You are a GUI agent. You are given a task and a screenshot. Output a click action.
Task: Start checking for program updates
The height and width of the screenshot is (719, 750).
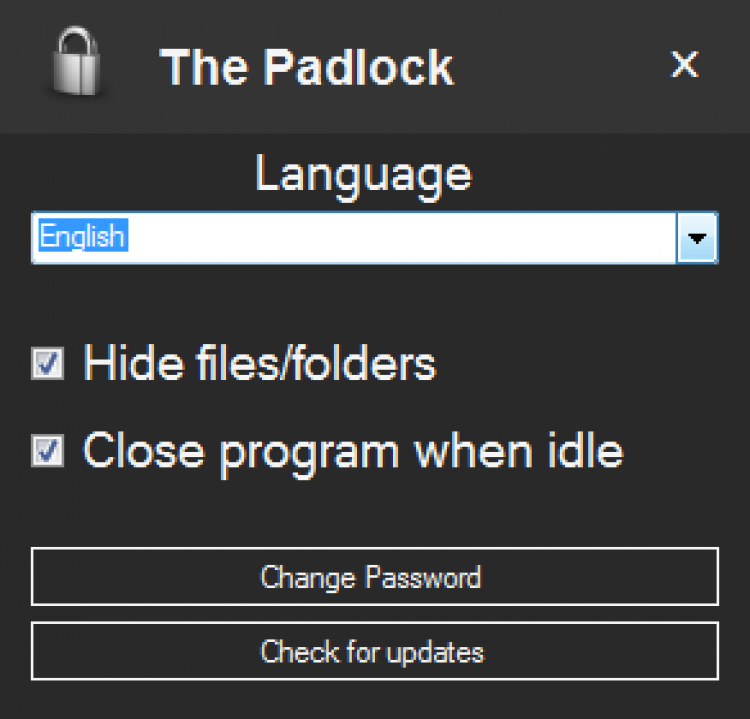click(x=374, y=652)
